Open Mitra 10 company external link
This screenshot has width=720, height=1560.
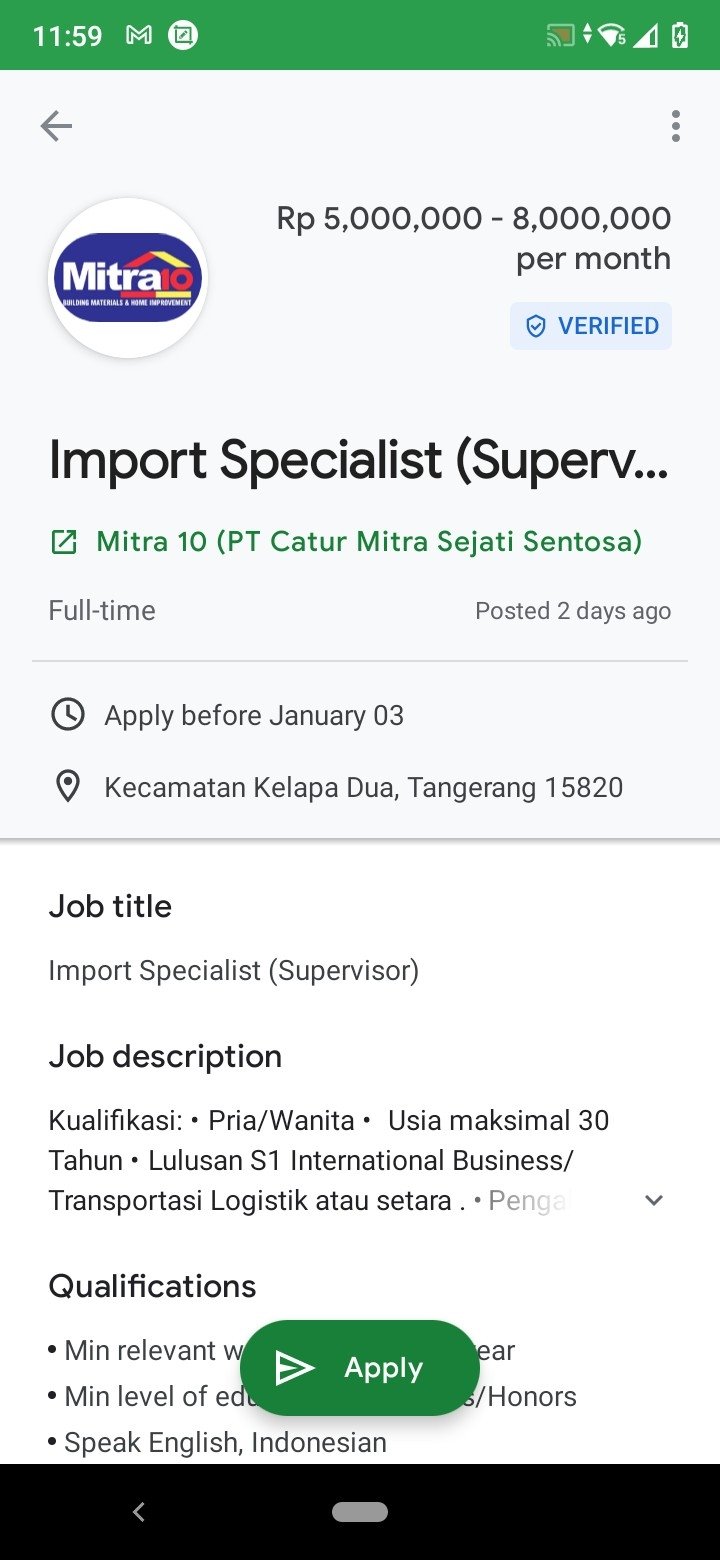tap(369, 542)
